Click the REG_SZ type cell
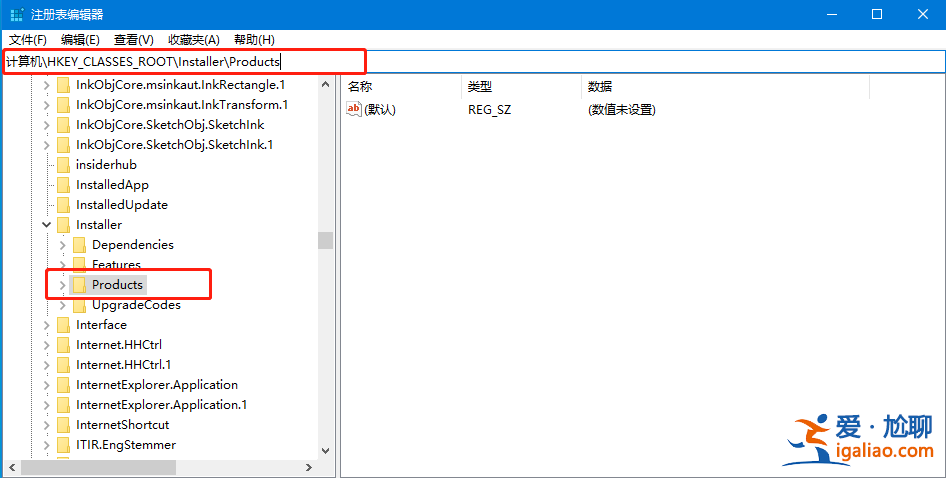946x478 pixels. coord(489,110)
